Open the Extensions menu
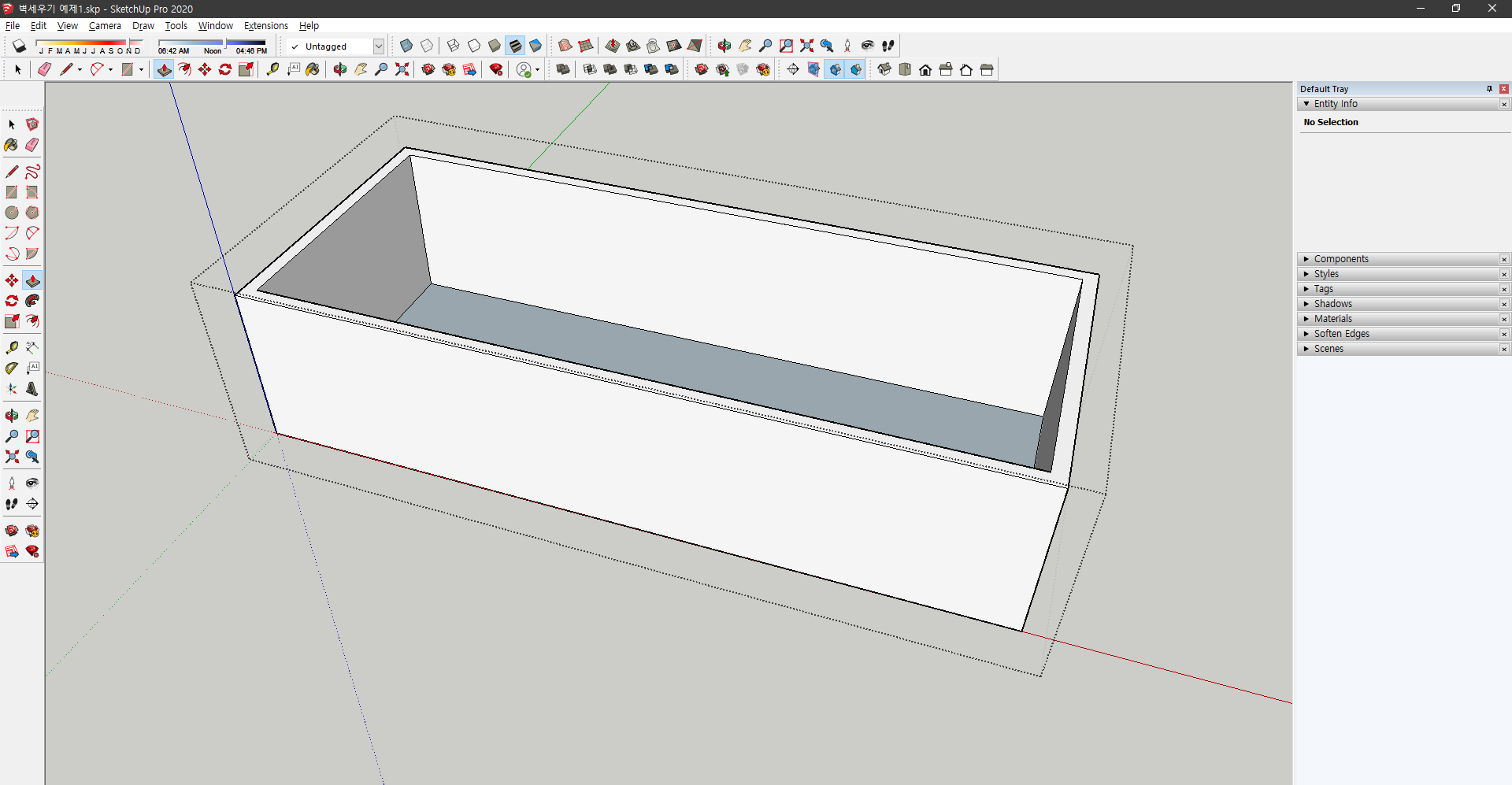This screenshot has height=785, width=1512. tap(266, 26)
